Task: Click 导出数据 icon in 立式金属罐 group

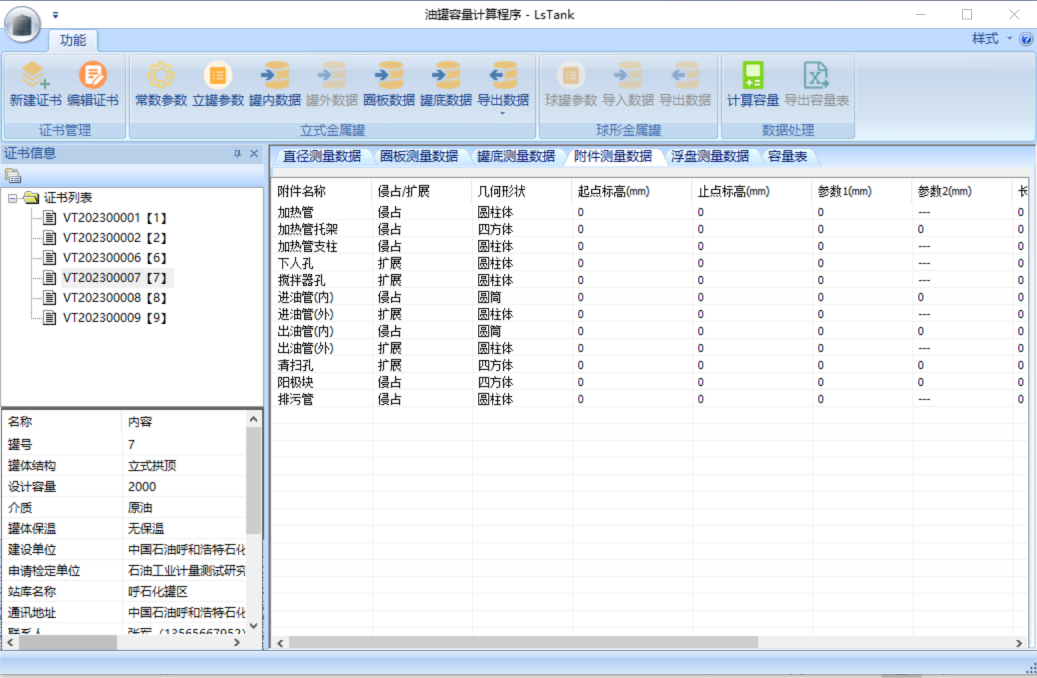Action: (x=503, y=75)
